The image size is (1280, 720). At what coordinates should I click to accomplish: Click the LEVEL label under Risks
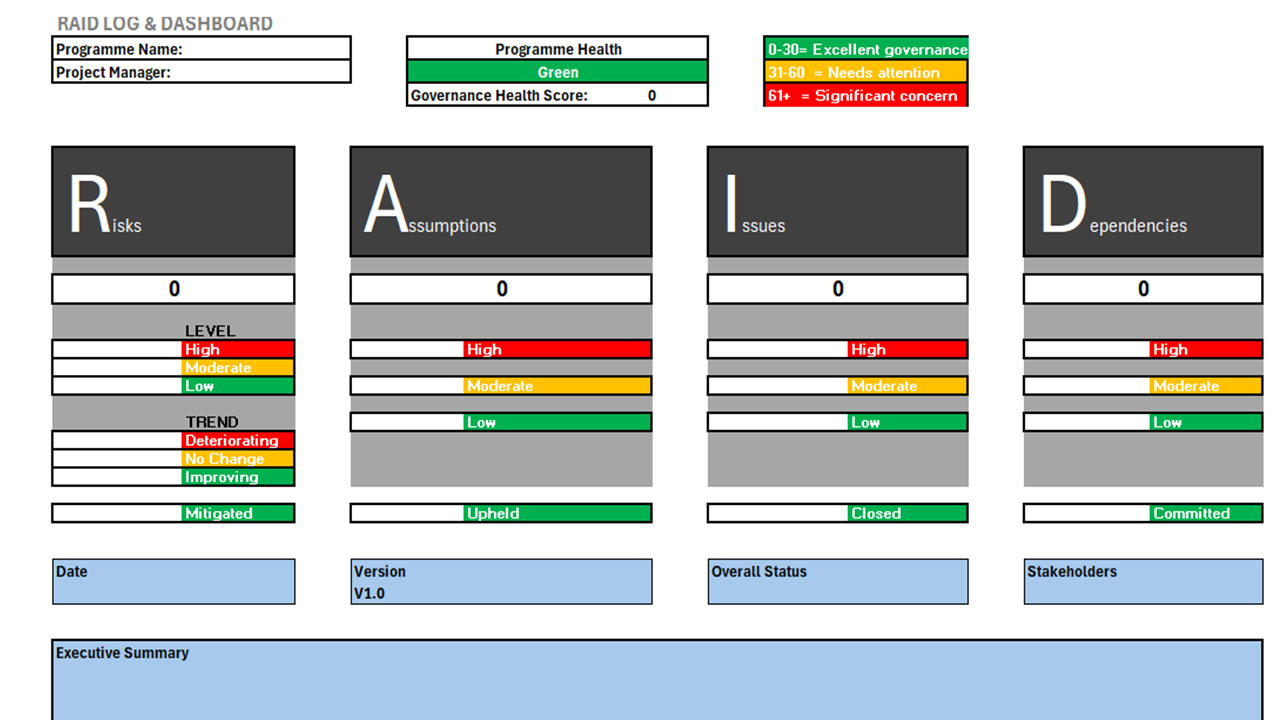[x=210, y=331]
